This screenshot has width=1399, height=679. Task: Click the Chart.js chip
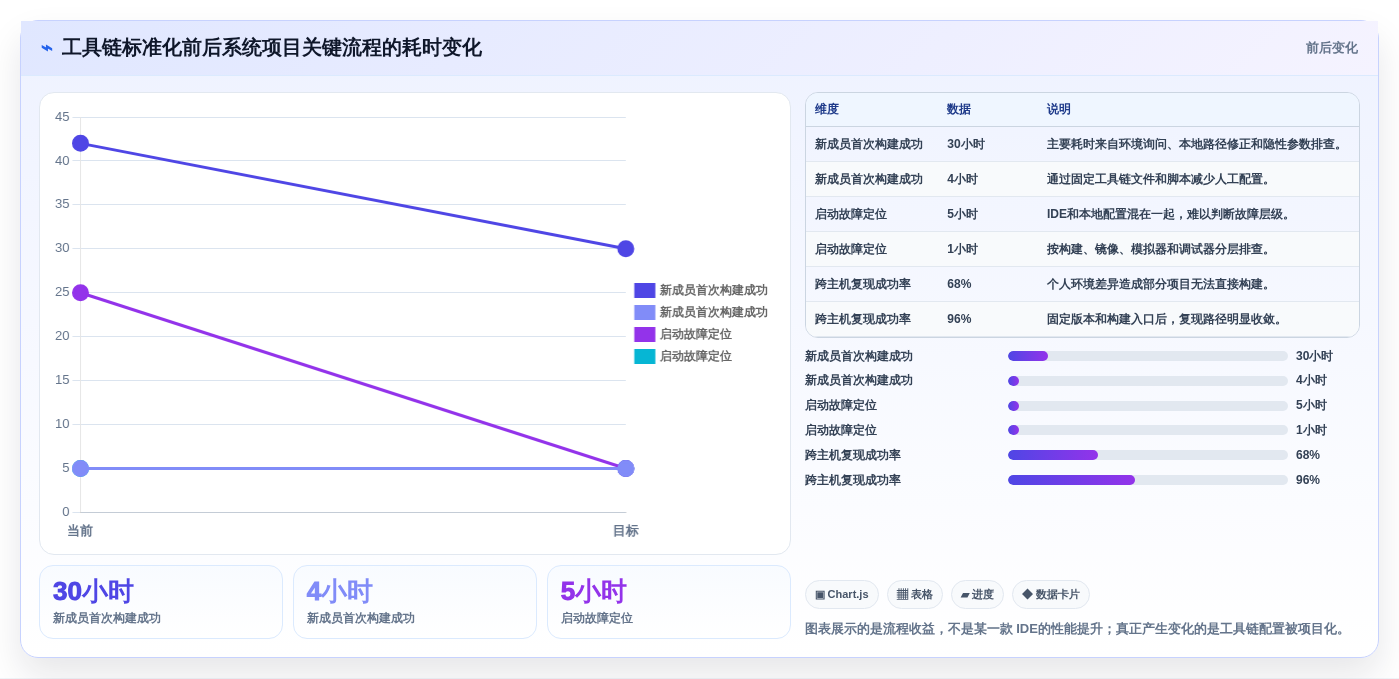(842, 595)
